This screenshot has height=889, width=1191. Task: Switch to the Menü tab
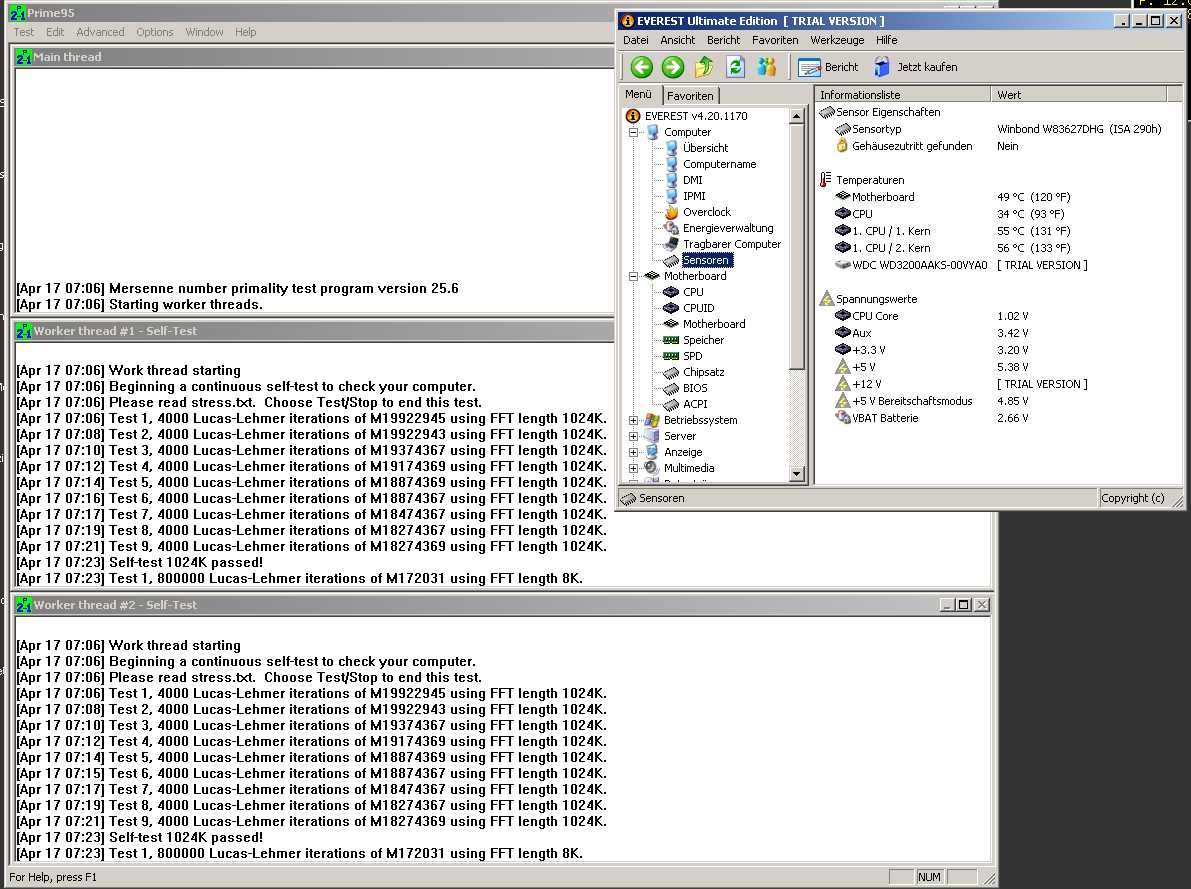coord(638,94)
